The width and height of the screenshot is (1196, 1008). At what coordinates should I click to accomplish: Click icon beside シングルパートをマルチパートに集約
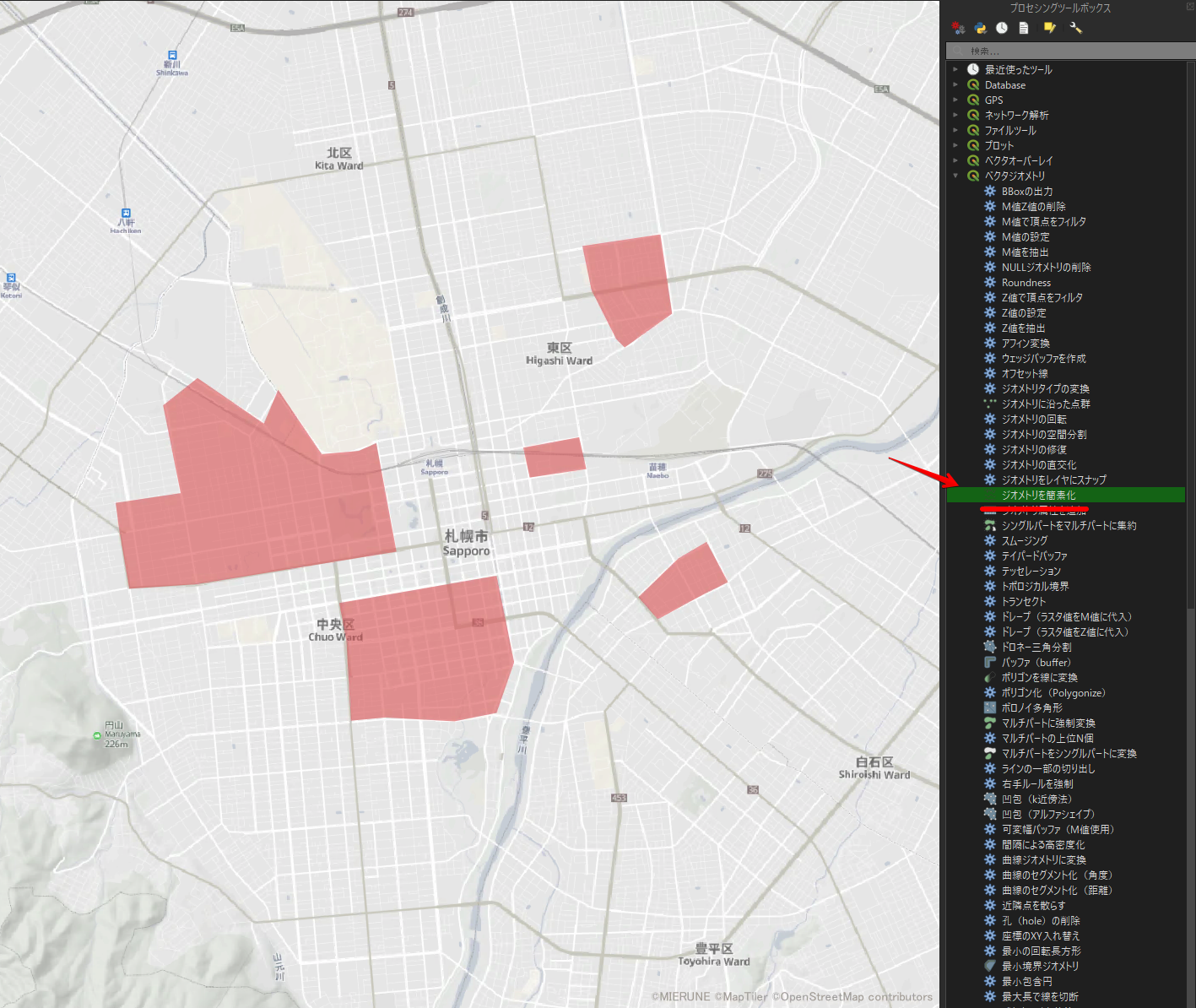tap(990, 525)
